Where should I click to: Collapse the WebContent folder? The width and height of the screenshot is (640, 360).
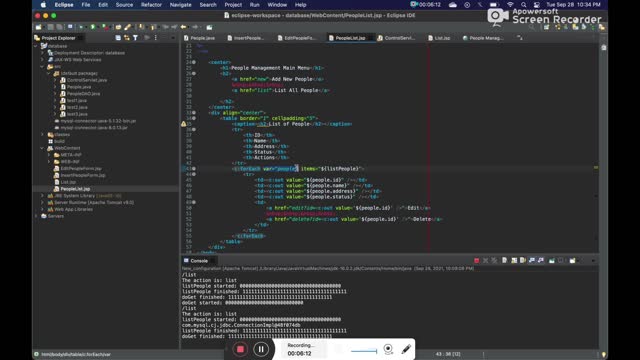pos(42,148)
